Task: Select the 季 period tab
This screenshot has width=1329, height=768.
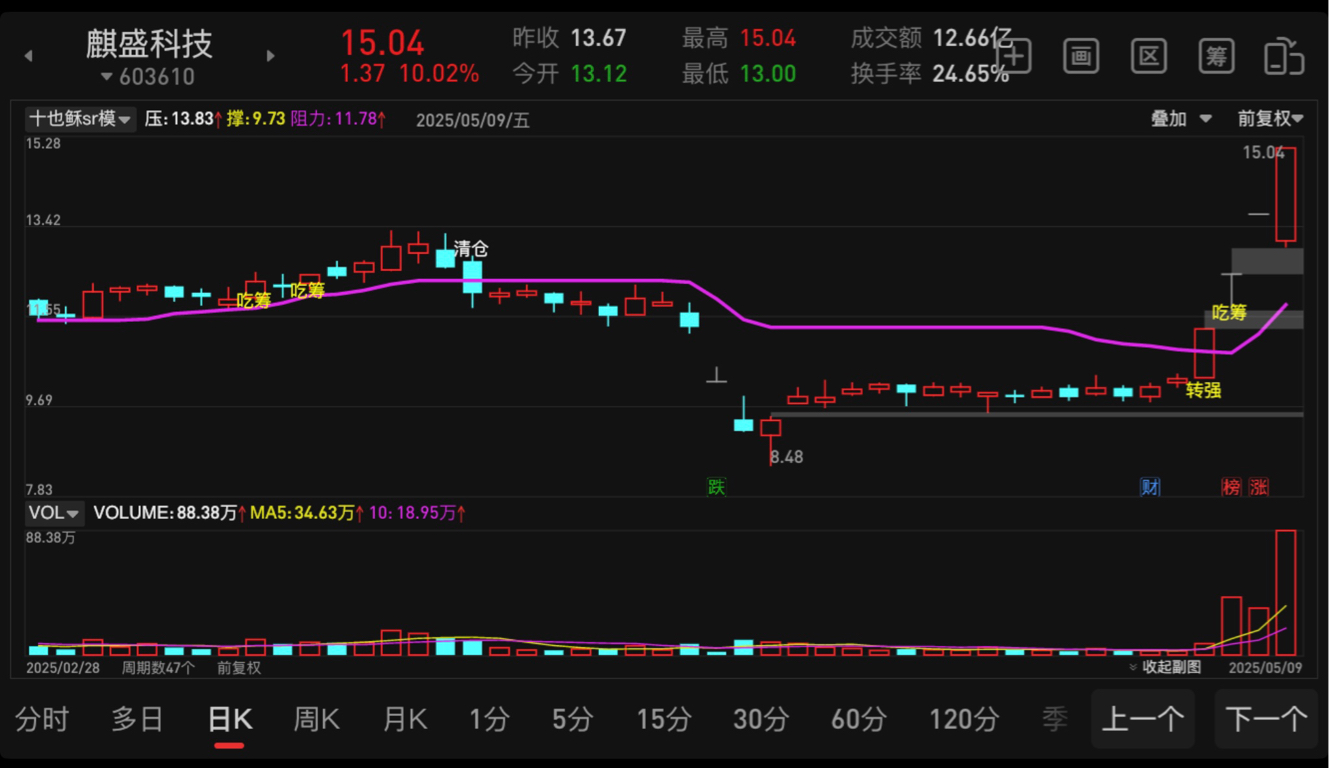Action: pos(1055,718)
